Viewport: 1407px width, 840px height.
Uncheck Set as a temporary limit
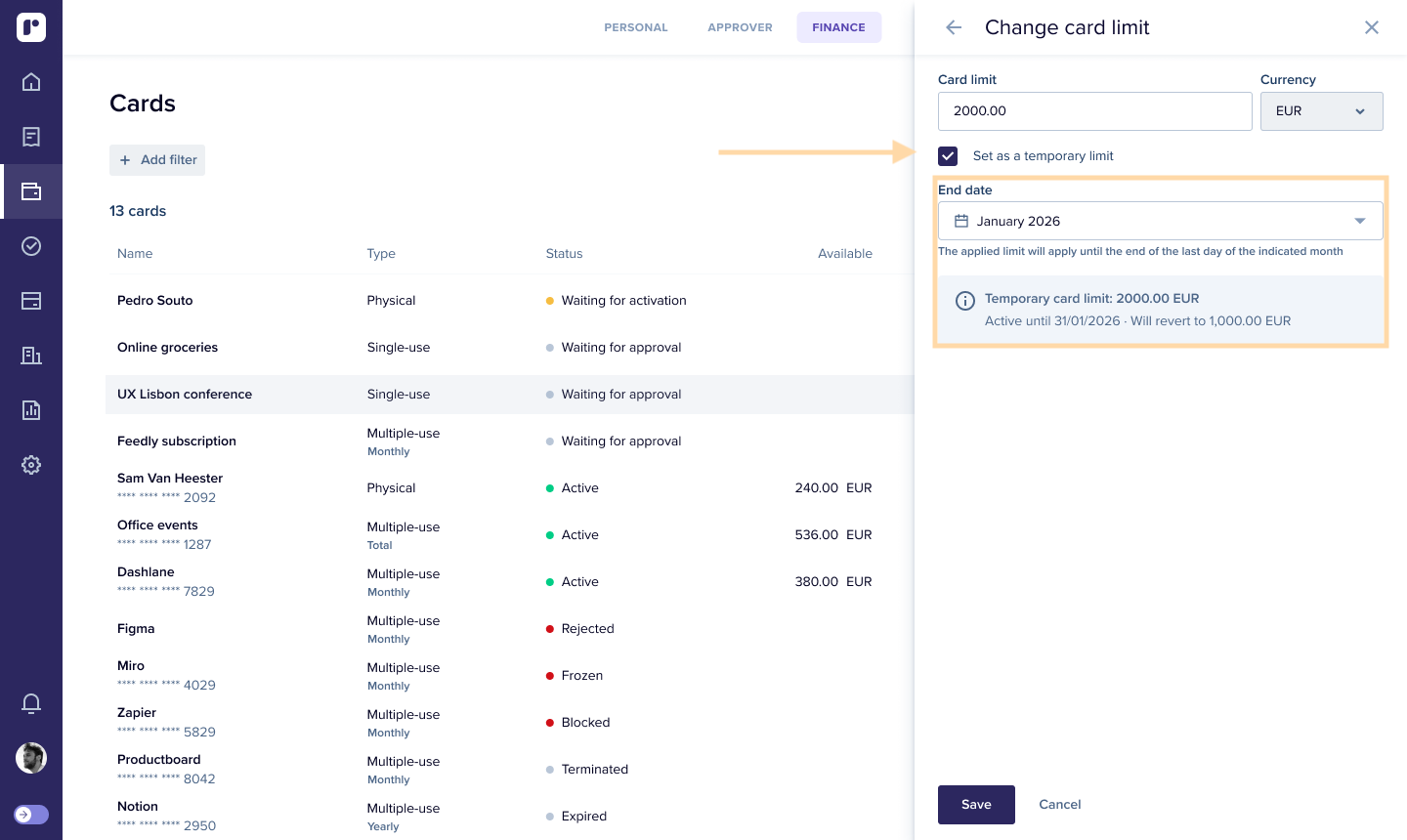[x=948, y=156]
